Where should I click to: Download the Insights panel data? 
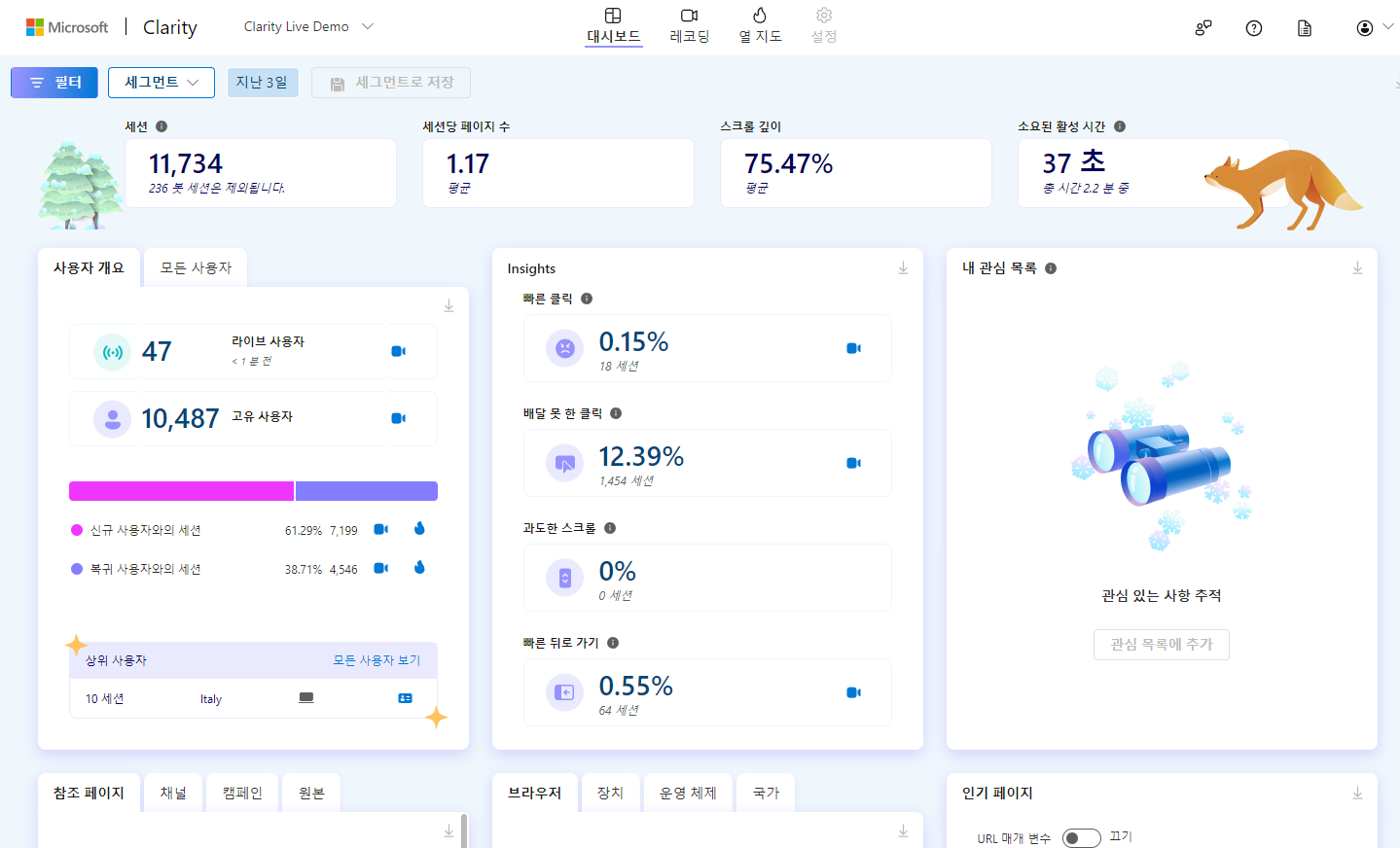(902, 266)
